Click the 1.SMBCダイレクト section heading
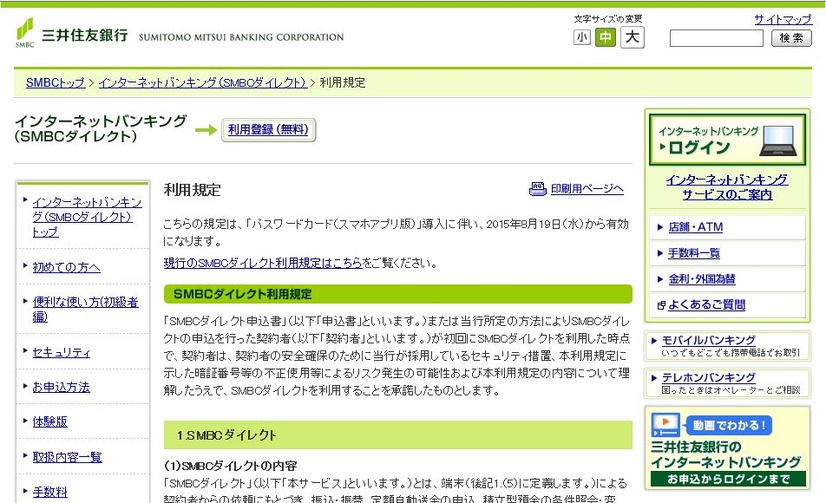The image size is (826, 503). [x=398, y=435]
